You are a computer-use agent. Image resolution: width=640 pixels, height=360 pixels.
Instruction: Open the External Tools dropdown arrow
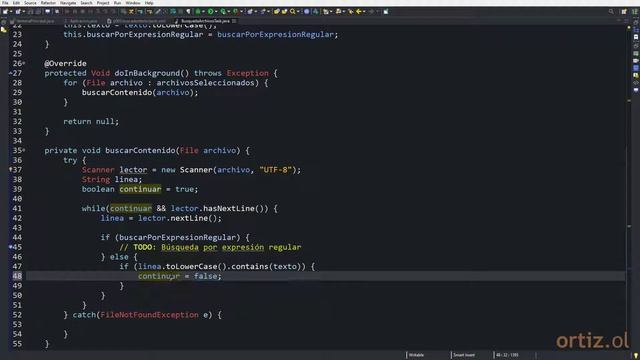click(x=242, y=11)
